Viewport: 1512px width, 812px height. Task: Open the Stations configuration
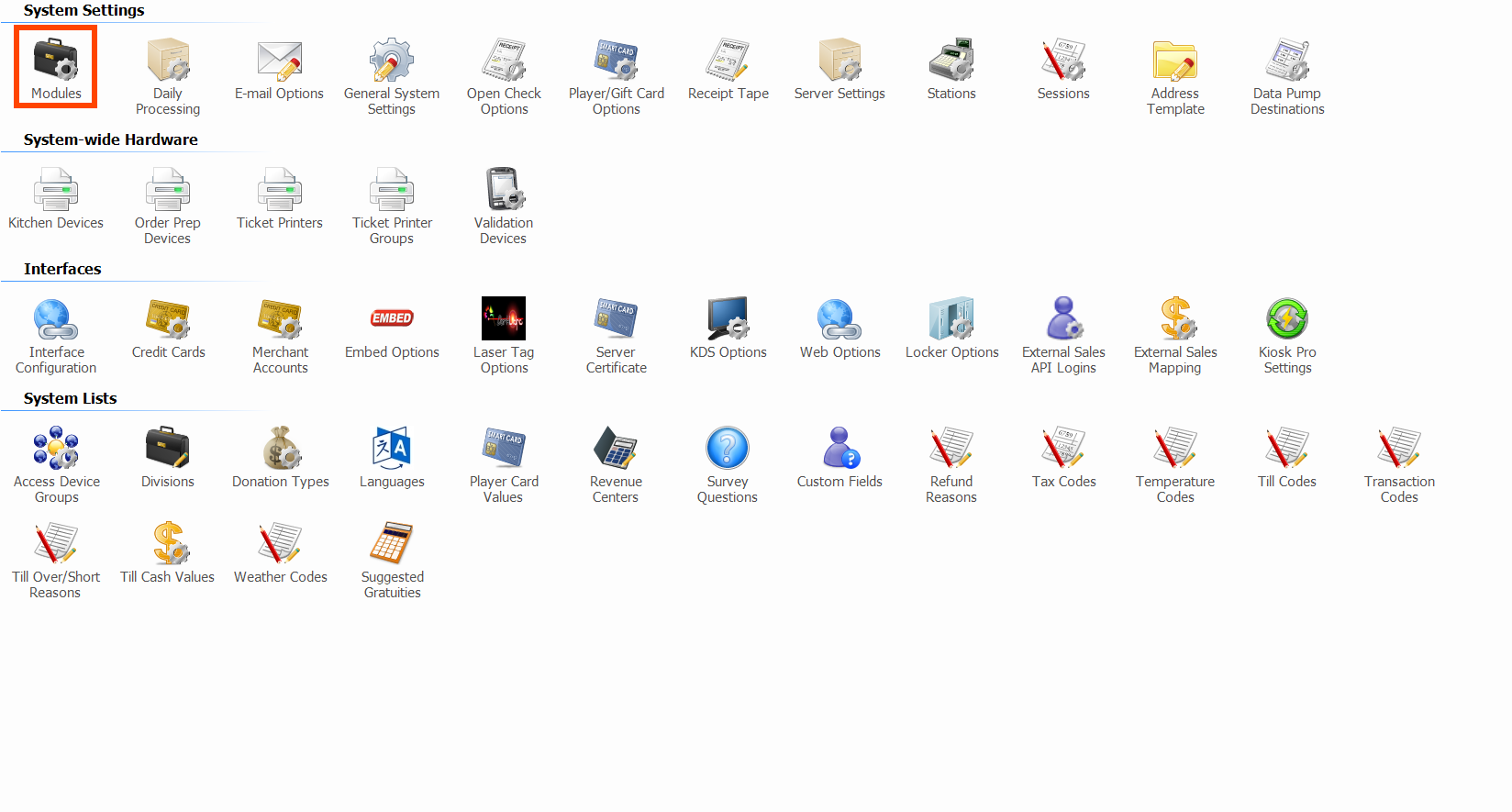click(x=951, y=61)
